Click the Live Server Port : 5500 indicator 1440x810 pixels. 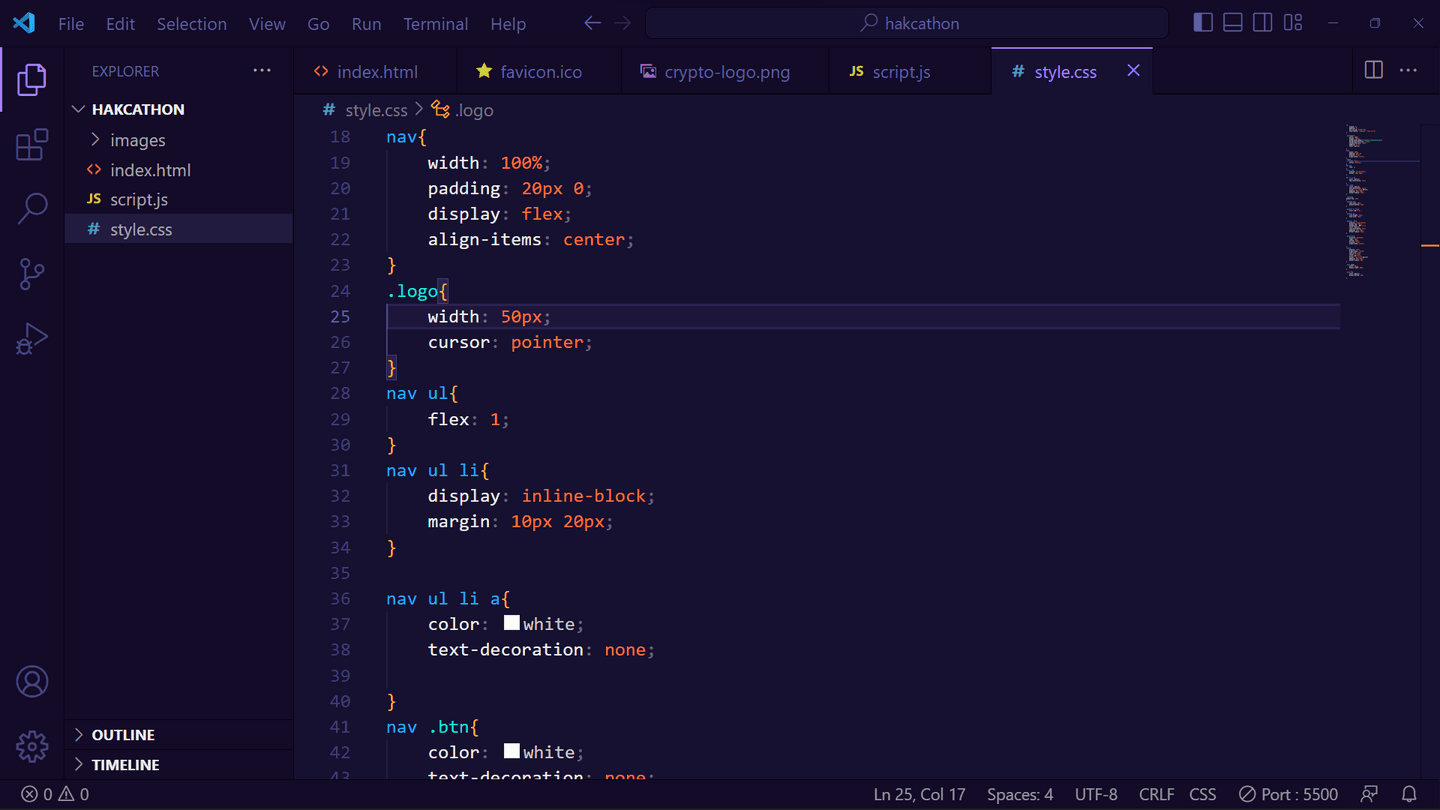tap(1288, 794)
